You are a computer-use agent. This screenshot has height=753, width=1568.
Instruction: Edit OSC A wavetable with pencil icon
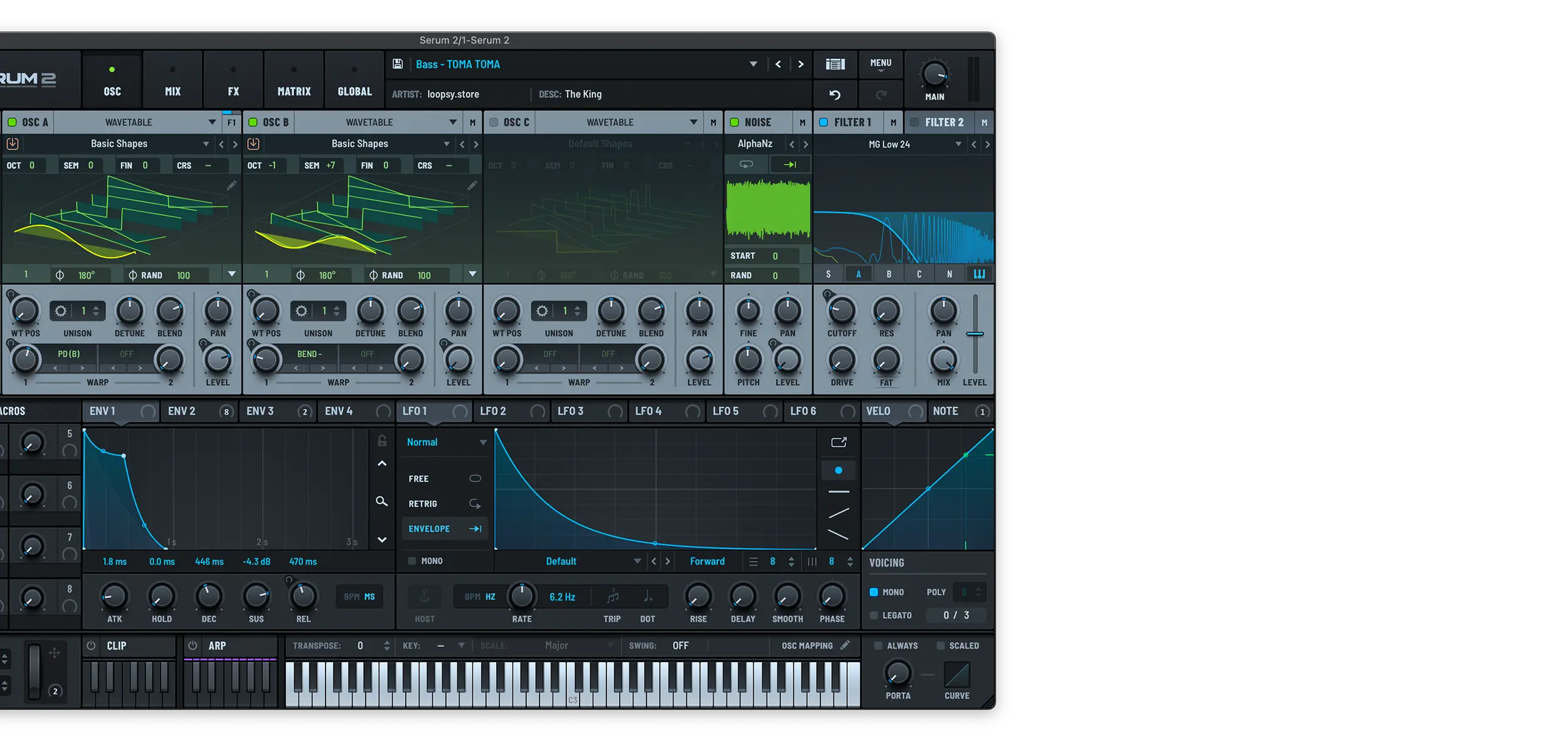point(231,185)
